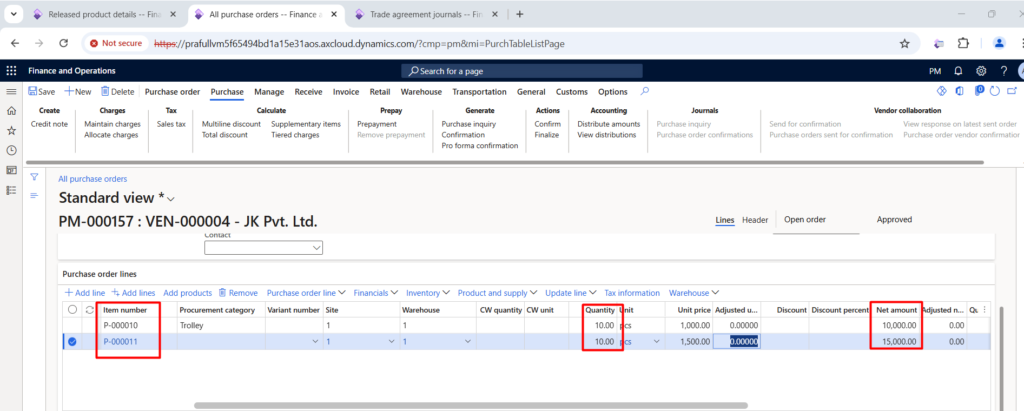This screenshot has height=411, width=1024.
Task: Open the Purchase order ribbon tab
Action: click(172, 92)
